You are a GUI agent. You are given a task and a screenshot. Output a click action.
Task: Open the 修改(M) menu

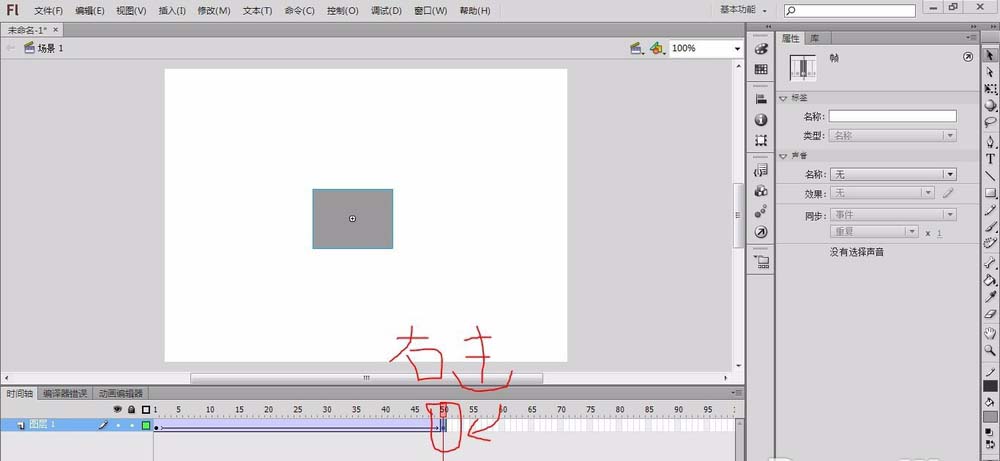(214, 11)
